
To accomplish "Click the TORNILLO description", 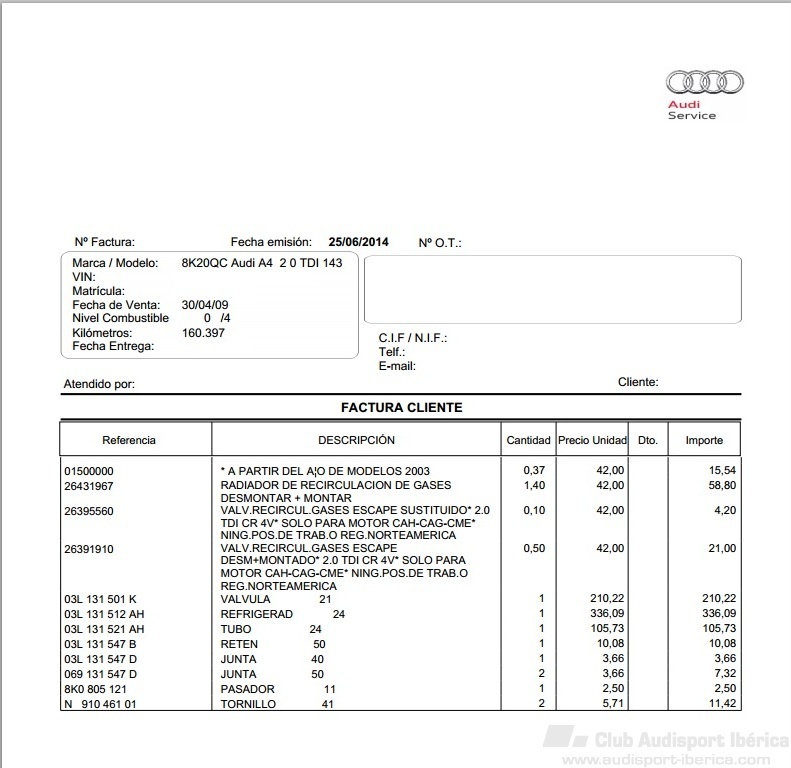I will [x=248, y=704].
